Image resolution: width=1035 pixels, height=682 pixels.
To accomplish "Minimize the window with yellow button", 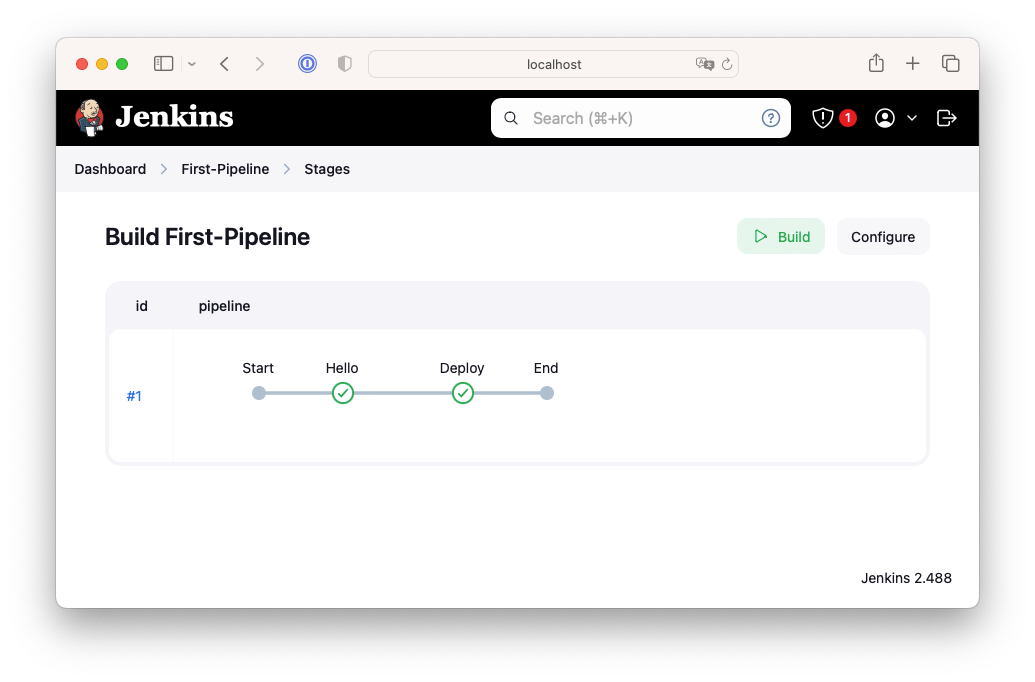I will (102, 64).
